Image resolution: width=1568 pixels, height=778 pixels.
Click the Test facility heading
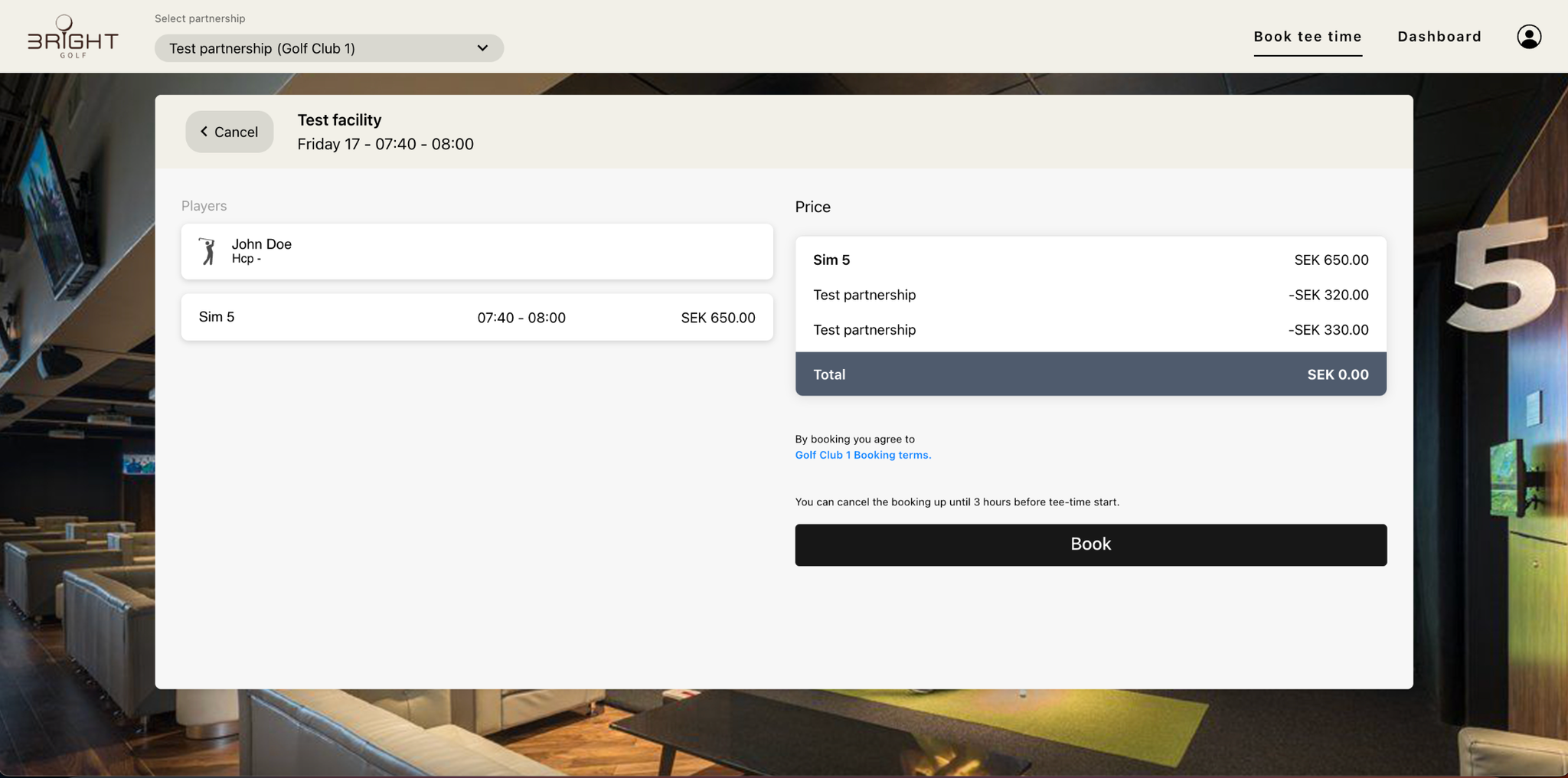339,120
